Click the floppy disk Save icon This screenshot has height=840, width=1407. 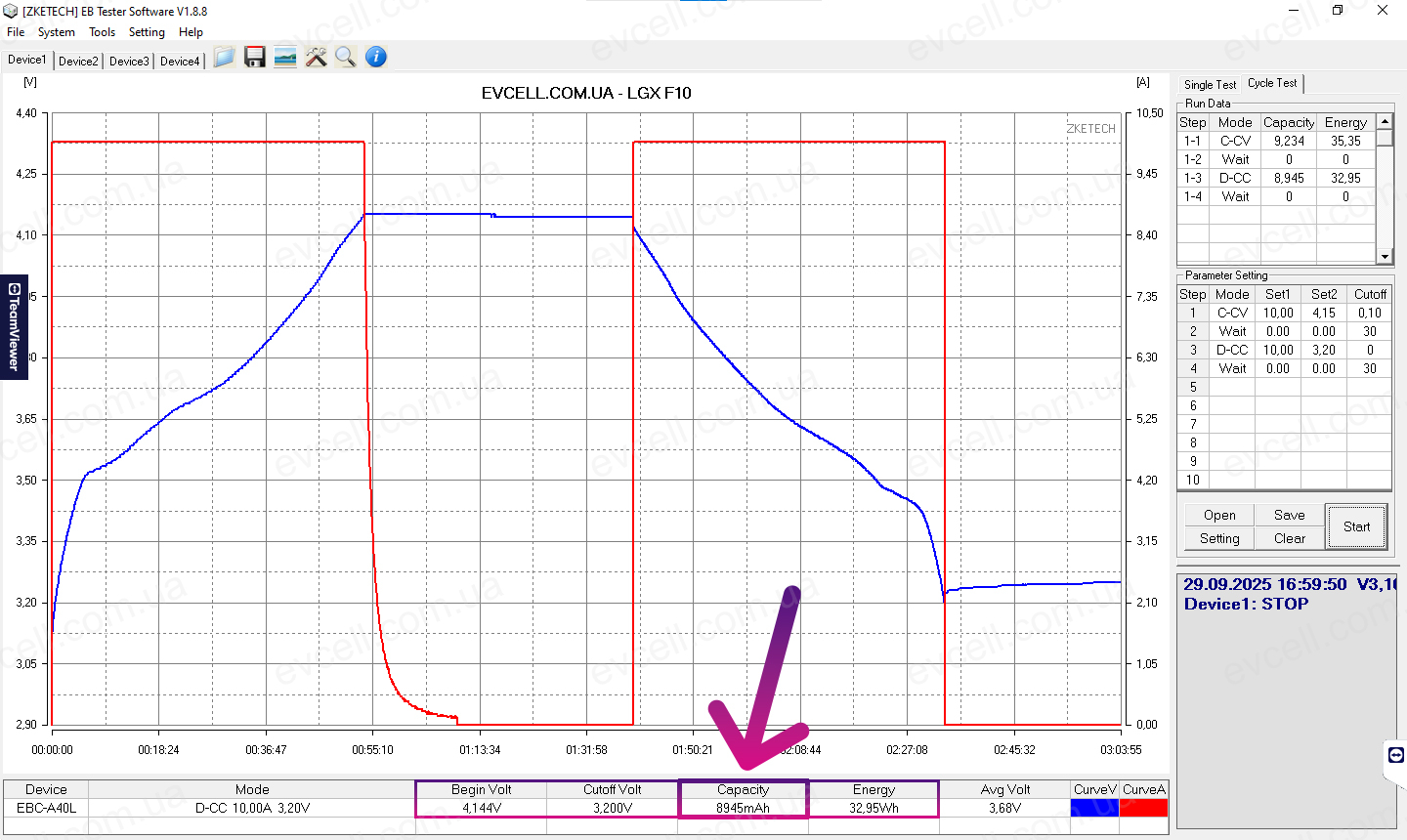point(254,57)
